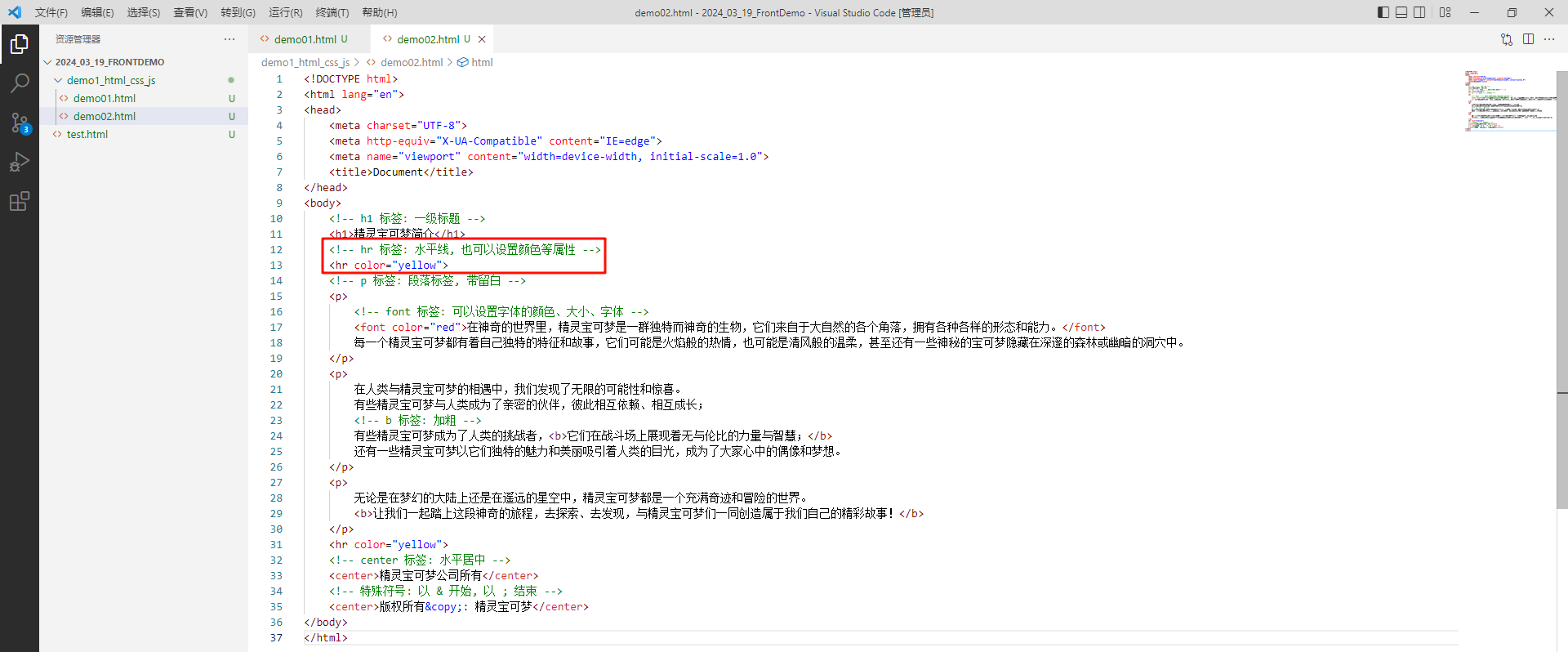Click the X-UA-Compatible meta tag line

[x=496, y=141]
